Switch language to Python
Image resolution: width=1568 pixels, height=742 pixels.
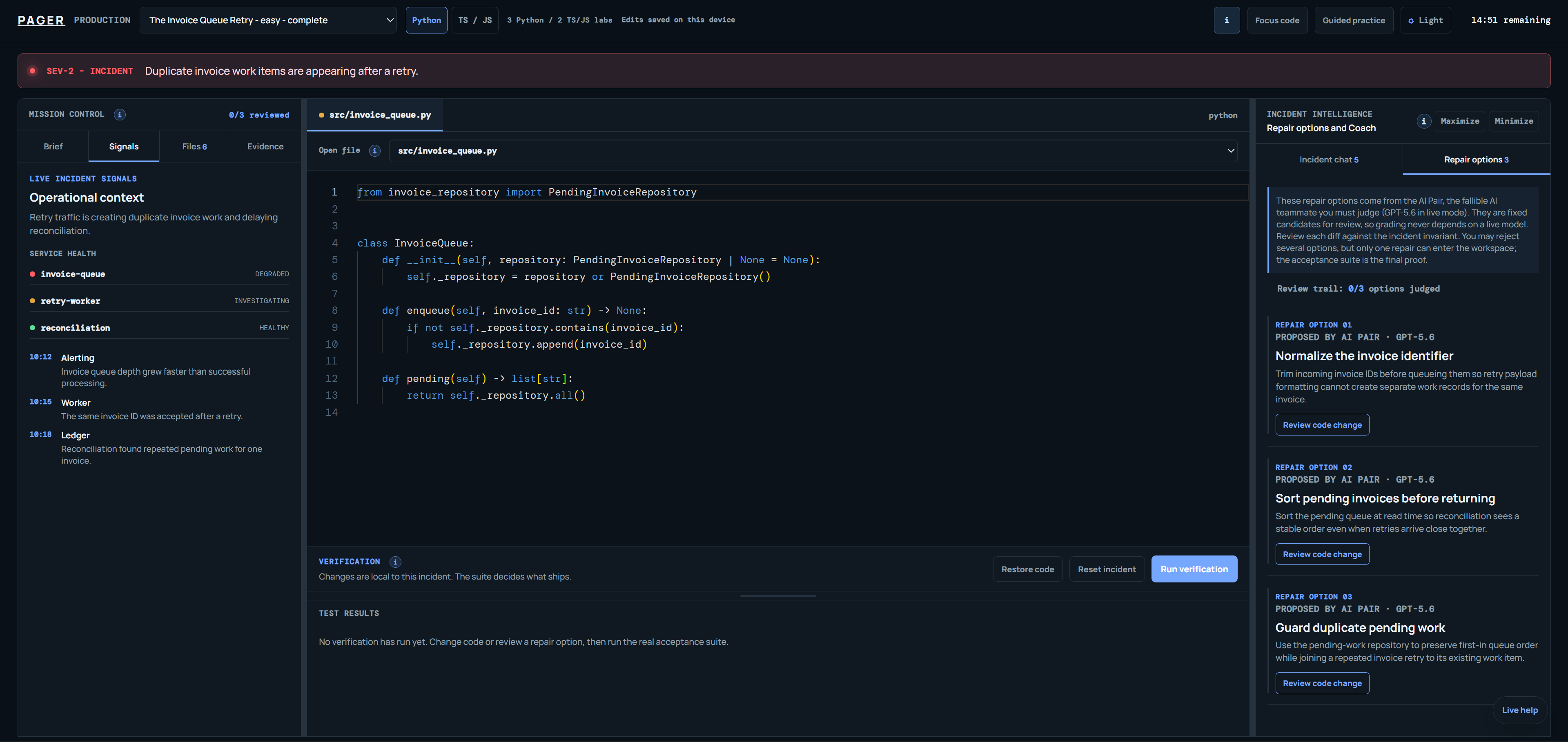426,20
